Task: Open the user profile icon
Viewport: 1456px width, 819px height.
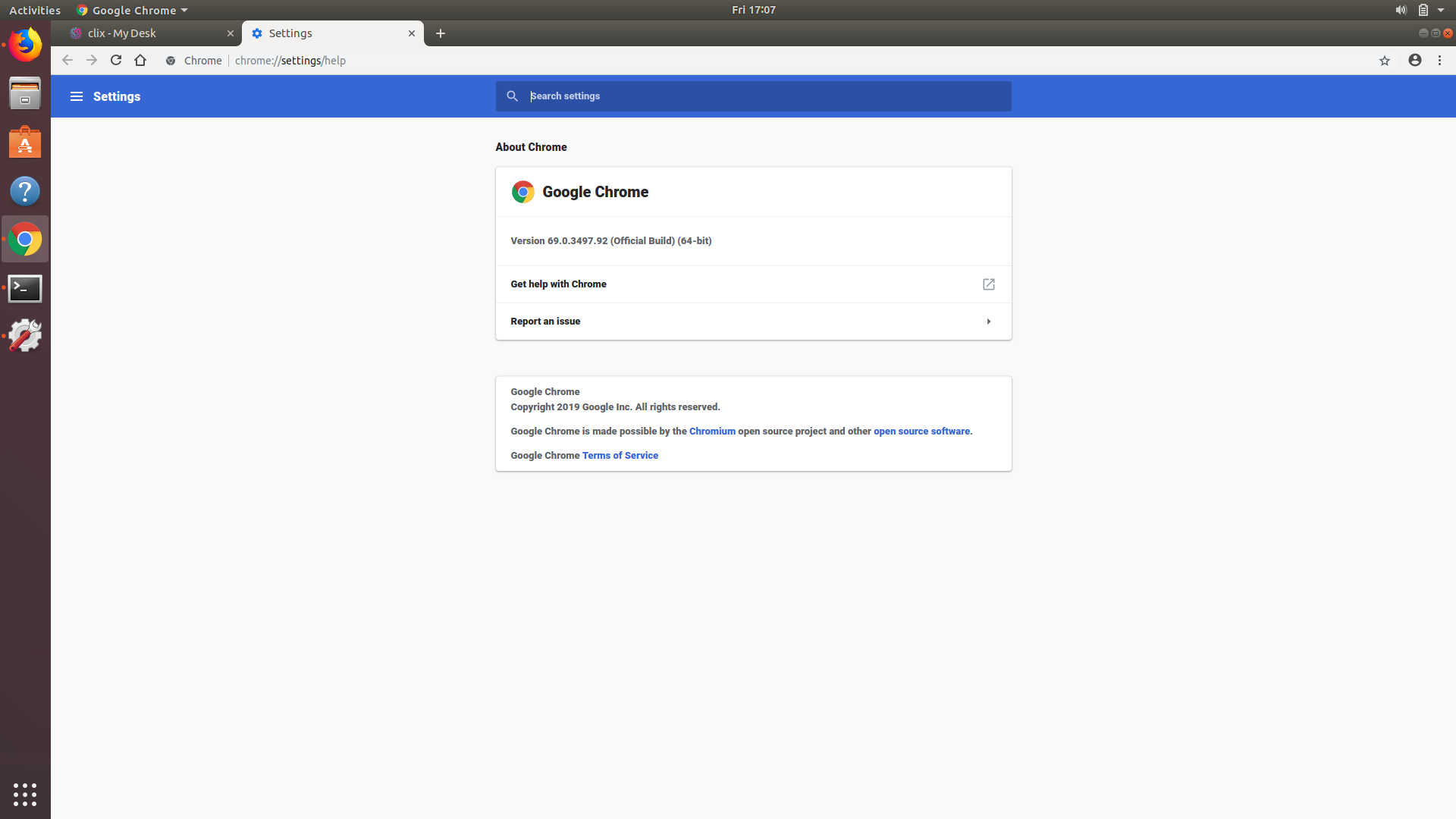Action: click(1414, 61)
